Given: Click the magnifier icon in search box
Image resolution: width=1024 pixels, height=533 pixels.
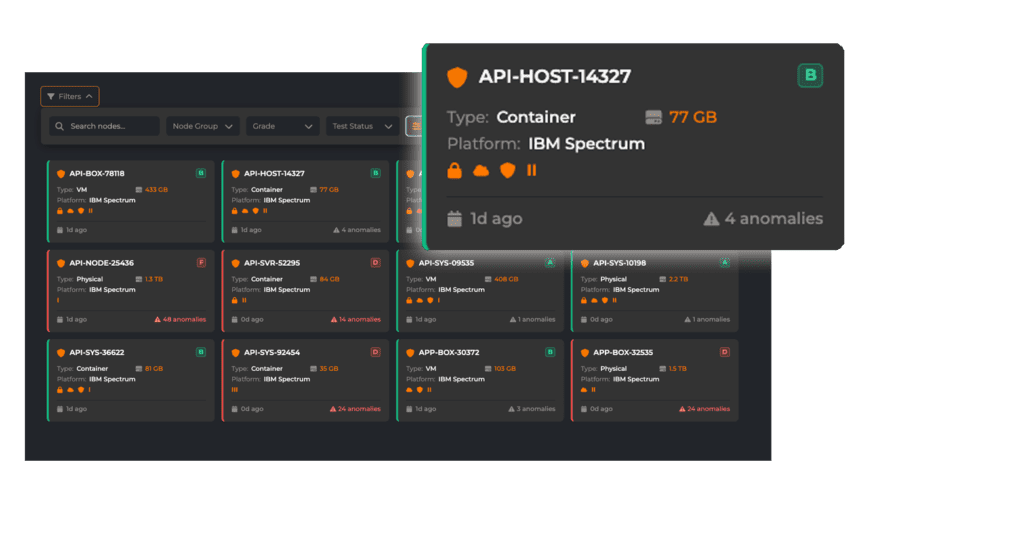Looking at the screenshot, I should click(59, 126).
